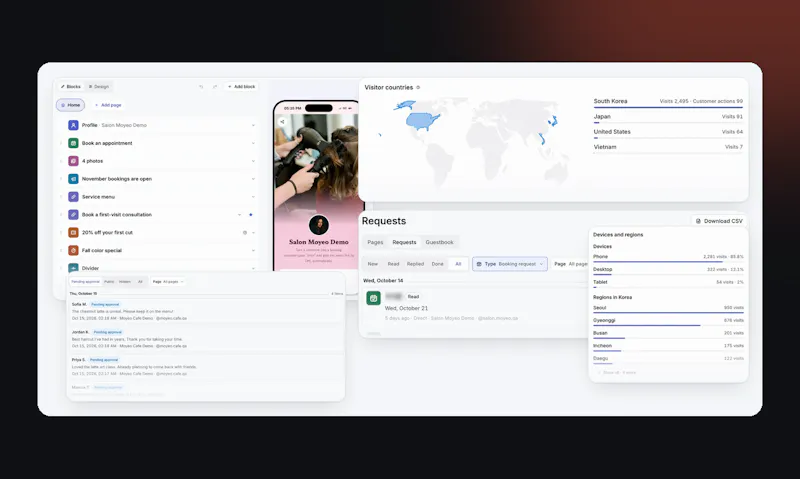Click the Vietnam row in visitor countries
800x479 pixels.
668,147
